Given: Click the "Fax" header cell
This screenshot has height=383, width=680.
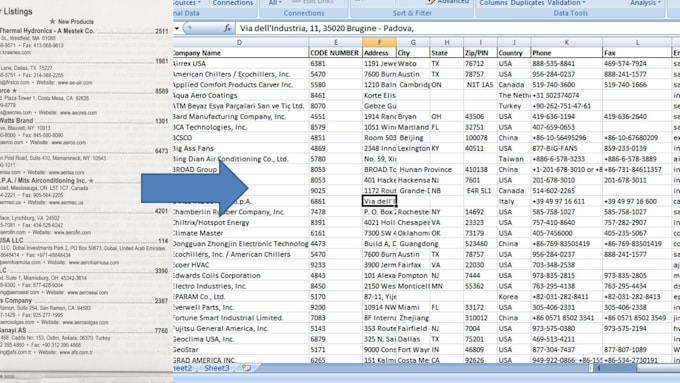Looking at the screenshot, I should (x=637, y=53).
